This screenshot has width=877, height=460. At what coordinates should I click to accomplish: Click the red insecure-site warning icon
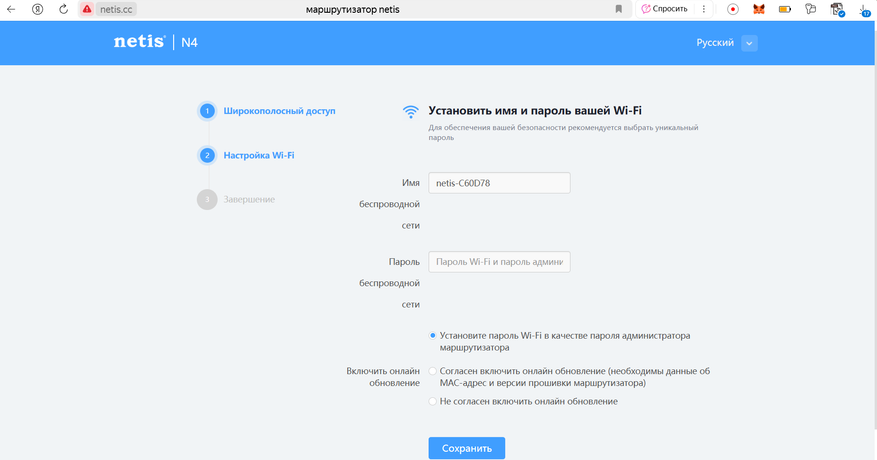(x=87, y=9)
